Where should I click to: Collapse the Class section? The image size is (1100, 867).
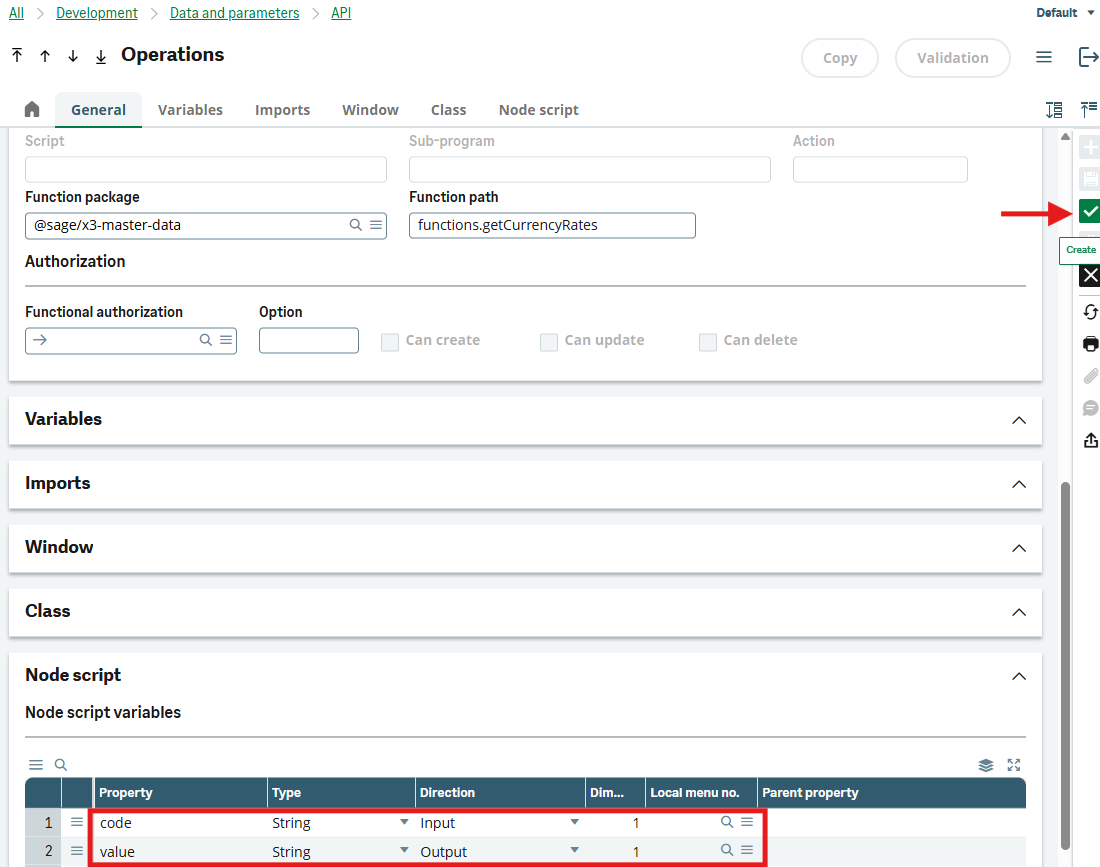[1019, 612]
